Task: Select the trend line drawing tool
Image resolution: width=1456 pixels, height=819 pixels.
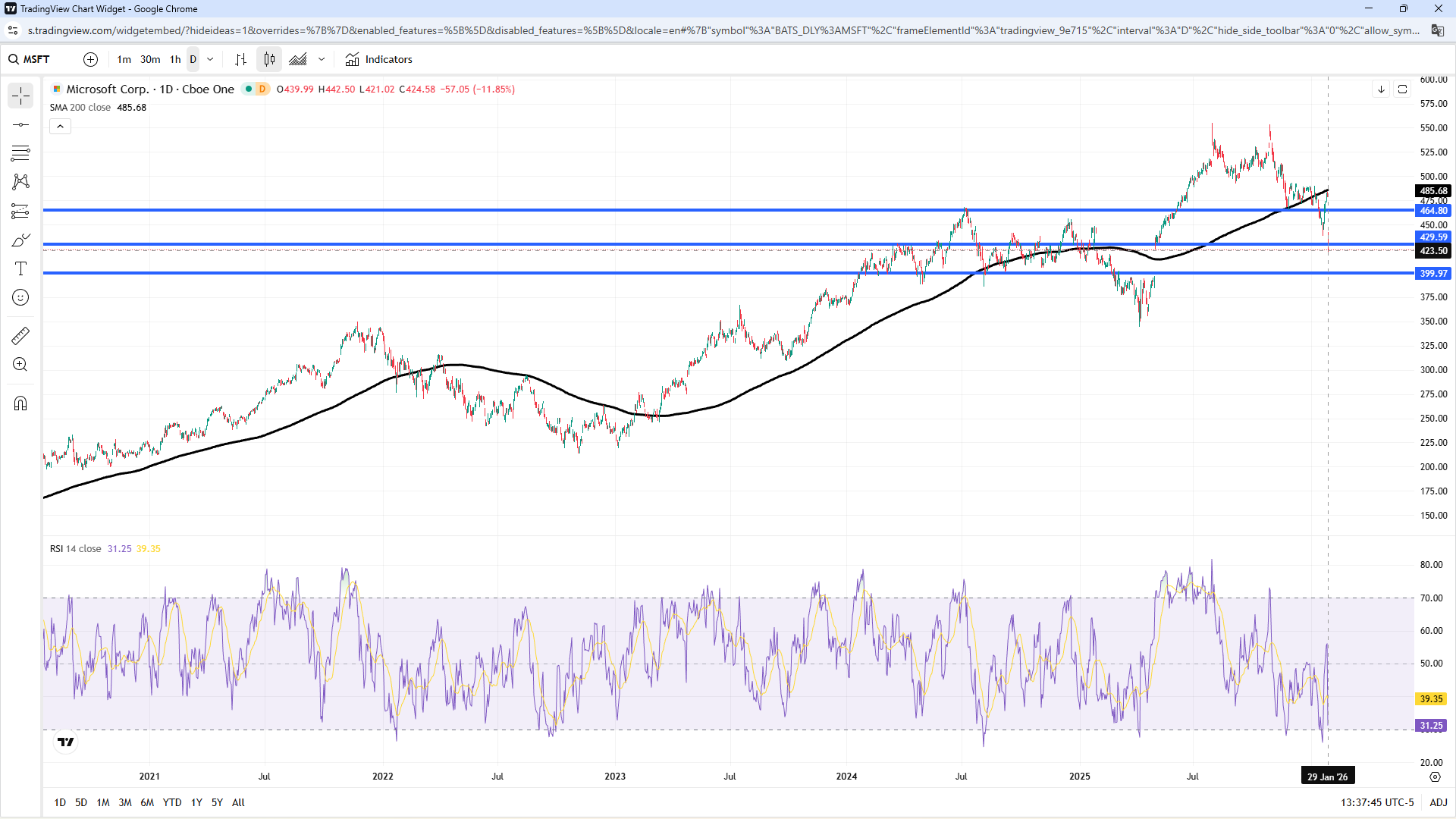Action: tap(20, 124)
